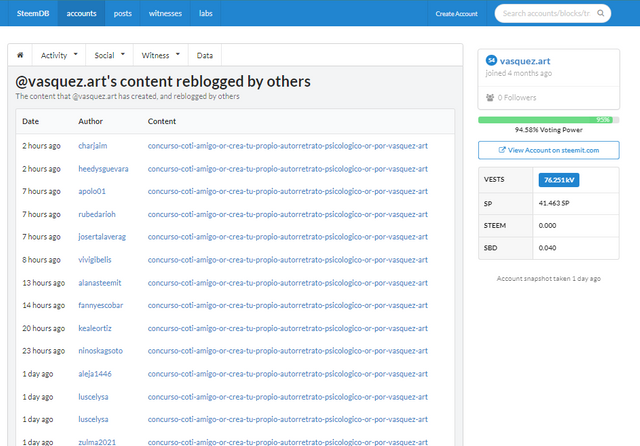Viewport: 640px width, 446px height.
Task: Go to SteemDB home in navbar
Action: click(33, 13)
